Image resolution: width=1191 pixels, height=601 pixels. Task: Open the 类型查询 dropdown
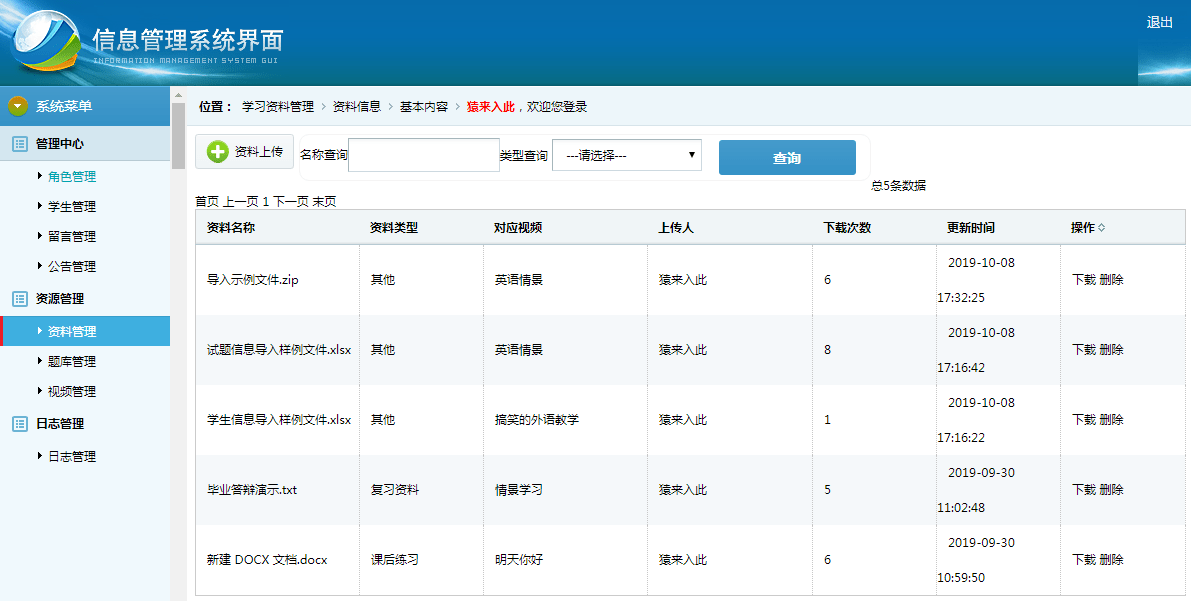tap(627, 155)
